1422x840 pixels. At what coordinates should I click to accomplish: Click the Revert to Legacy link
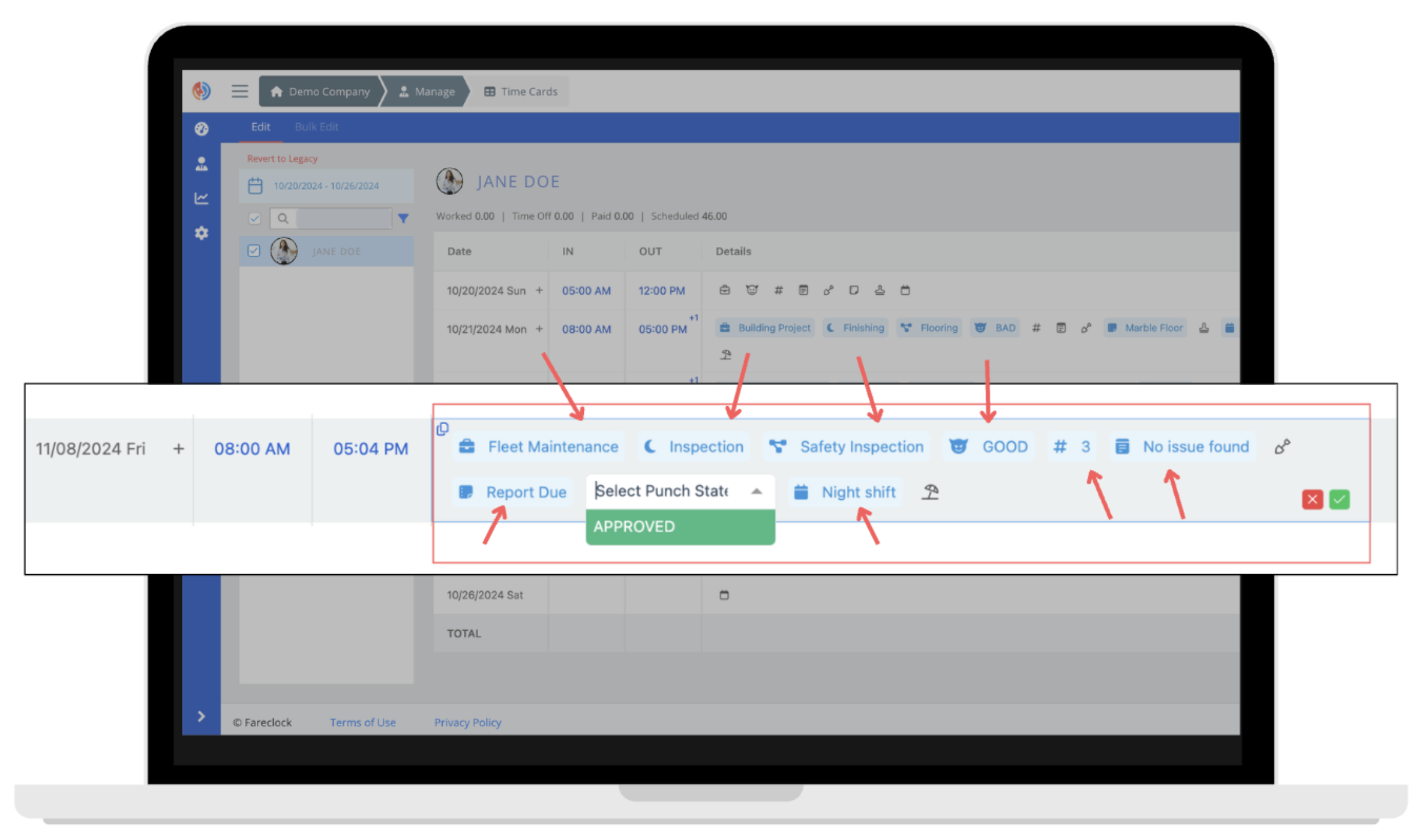[282, 158]
